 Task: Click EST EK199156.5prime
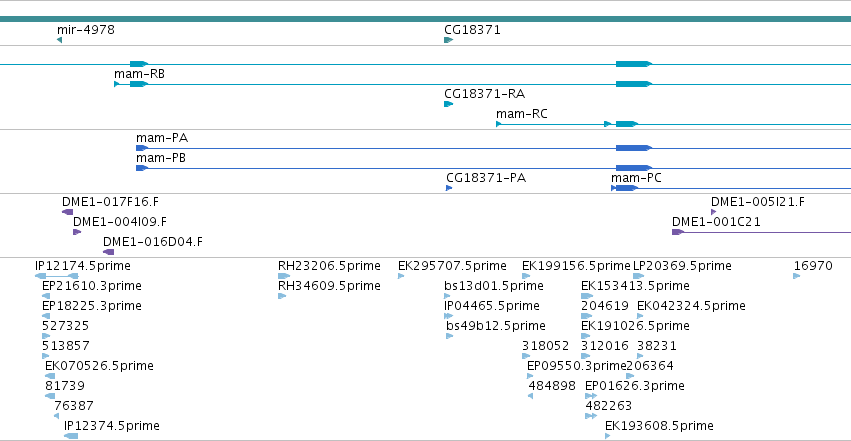point(576,266)
